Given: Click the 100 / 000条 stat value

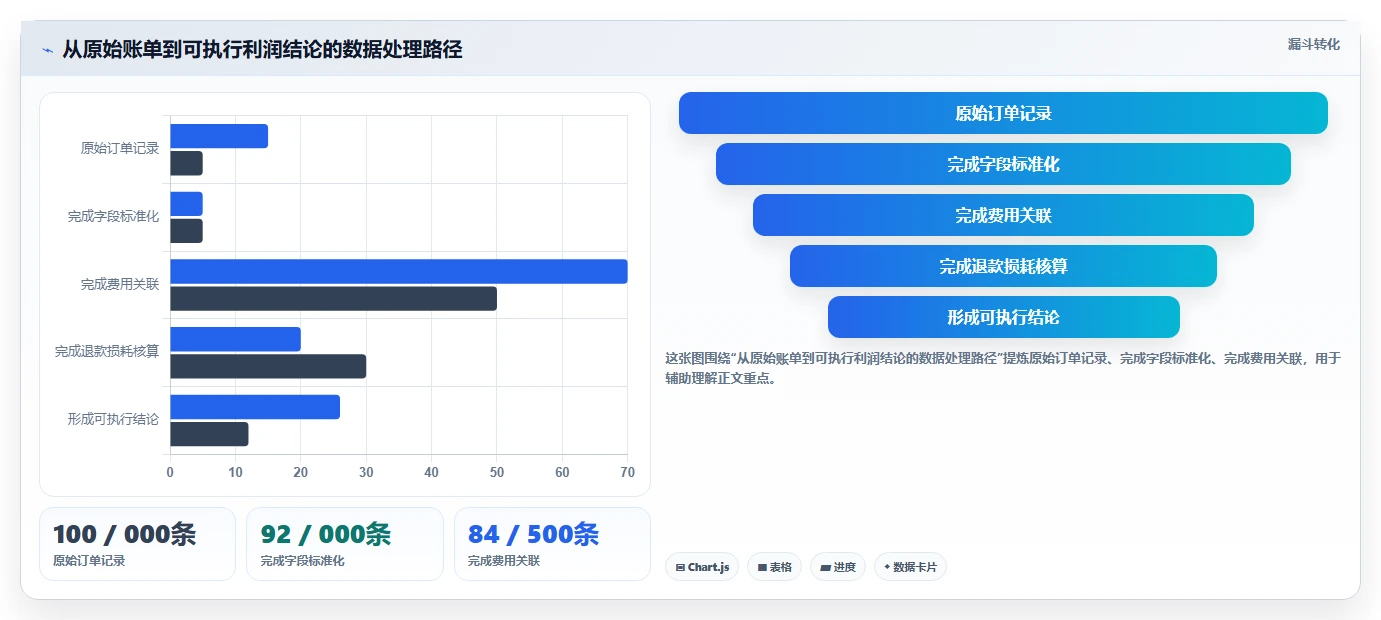Looking at the screenshot, I should [124, 535].
